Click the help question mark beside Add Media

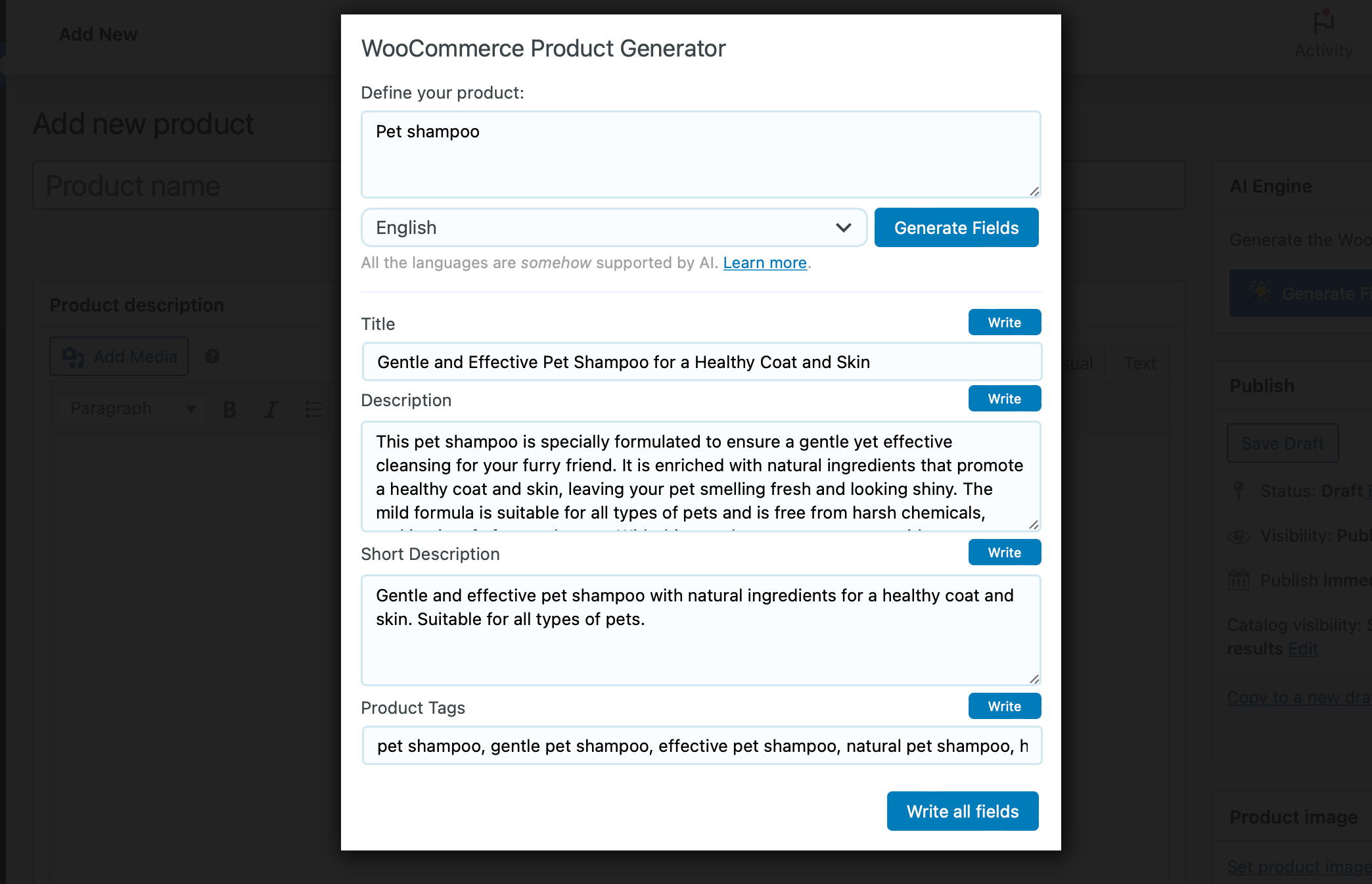tap(212, 356)
